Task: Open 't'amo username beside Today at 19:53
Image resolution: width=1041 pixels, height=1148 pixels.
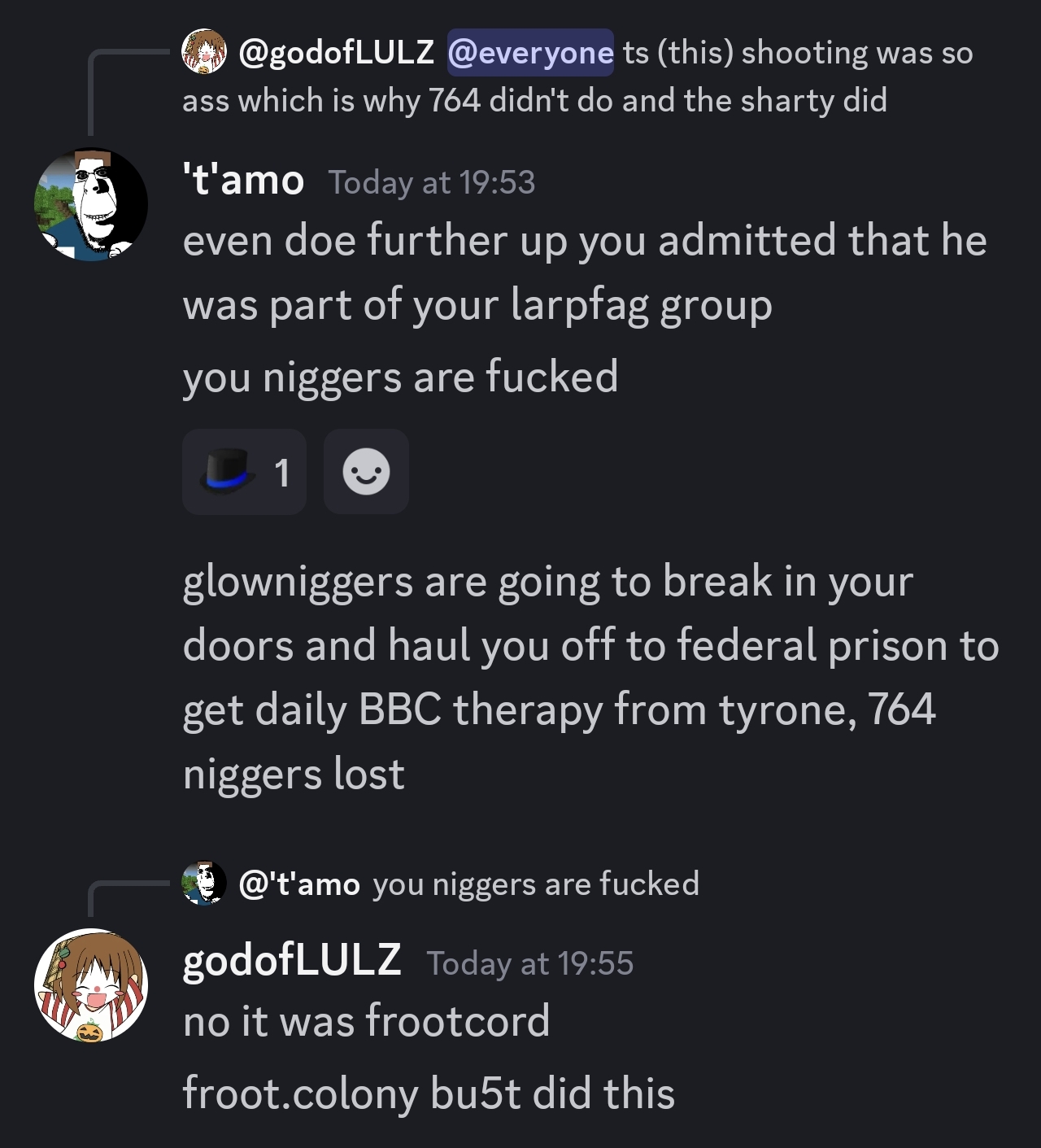Action: click(243, 180)
